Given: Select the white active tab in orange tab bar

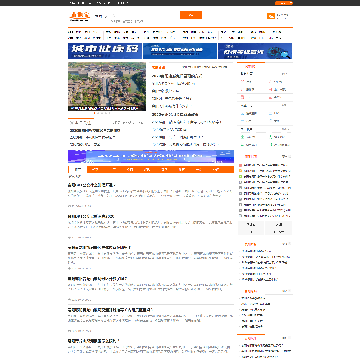Looking at the screenshot, I should coord(78,170).
